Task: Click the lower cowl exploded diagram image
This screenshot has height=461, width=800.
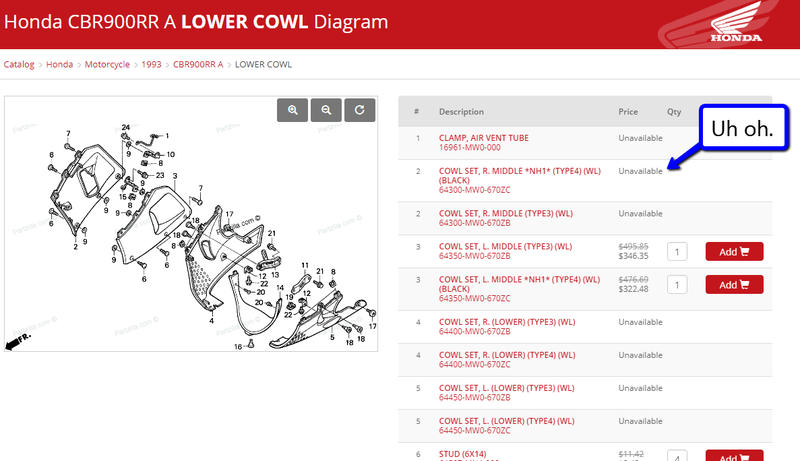Action: [191, 223]
